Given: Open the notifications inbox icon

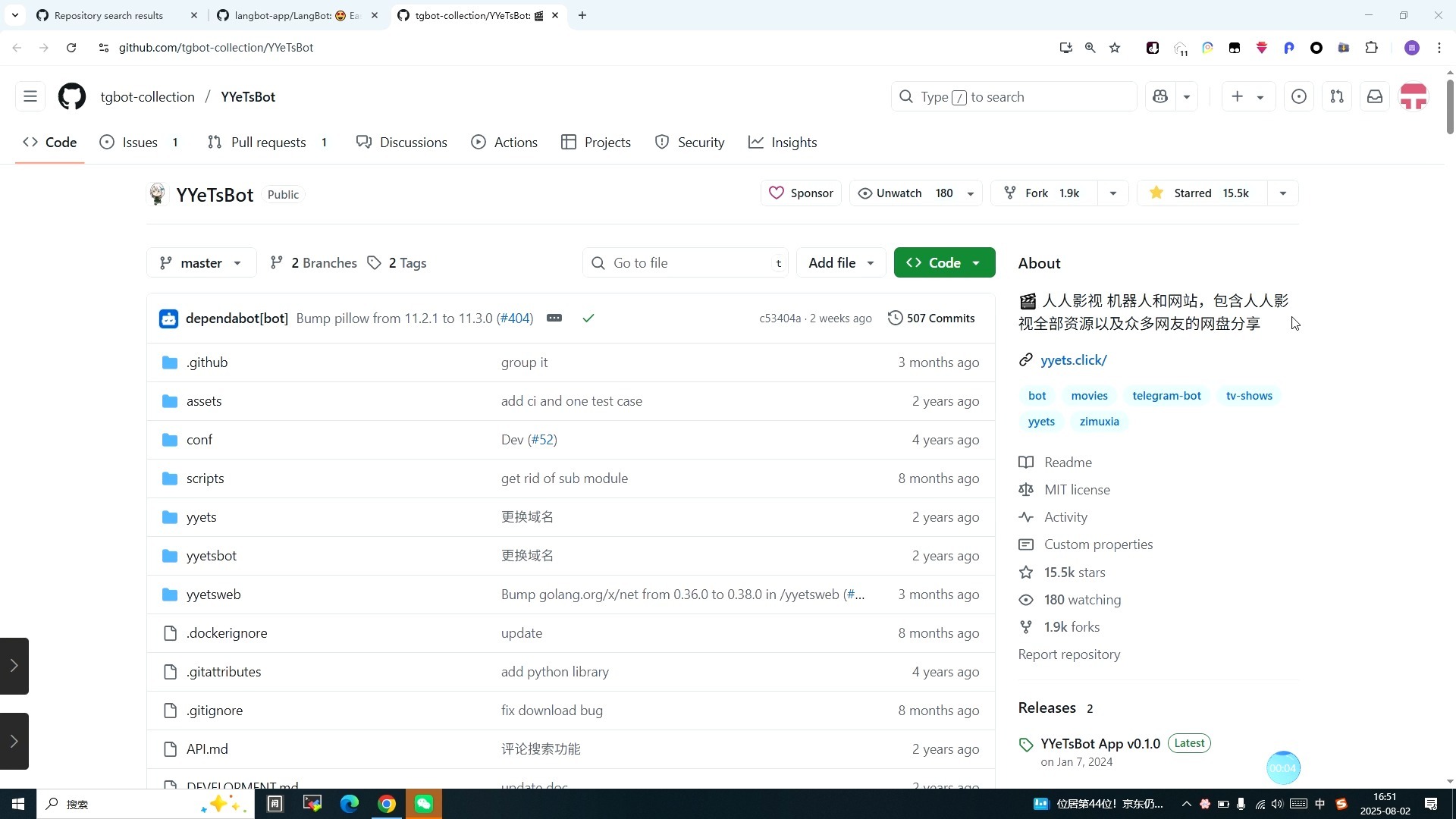Looking at the screenshot, I should click(1375, 97).
